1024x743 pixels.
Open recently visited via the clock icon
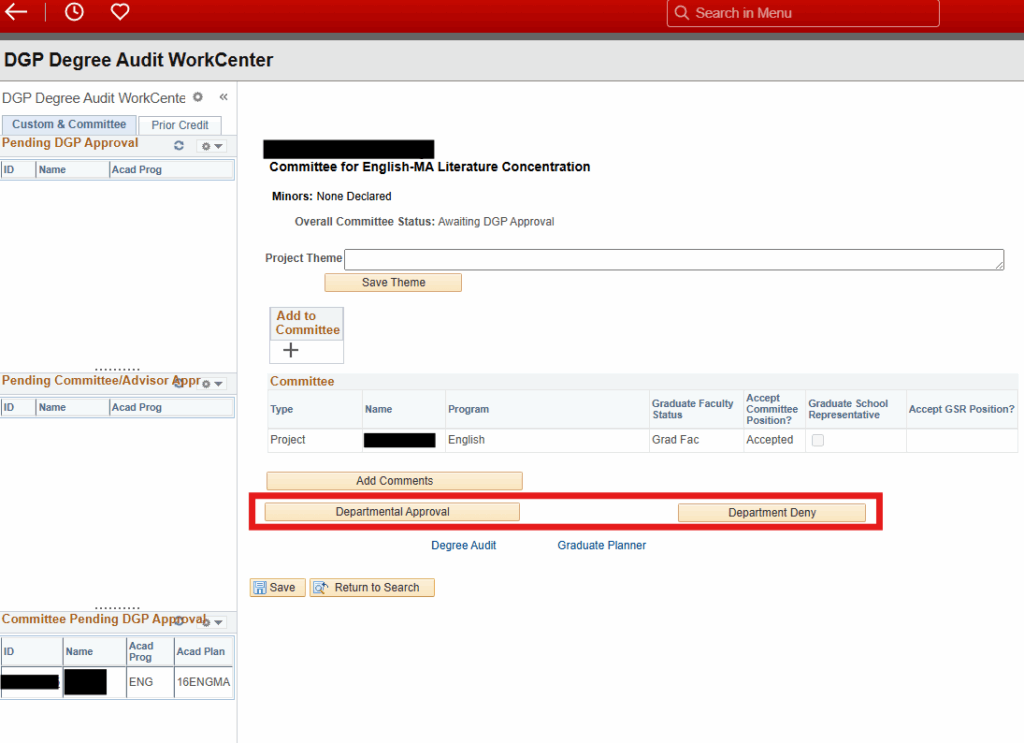coord(74,12)
